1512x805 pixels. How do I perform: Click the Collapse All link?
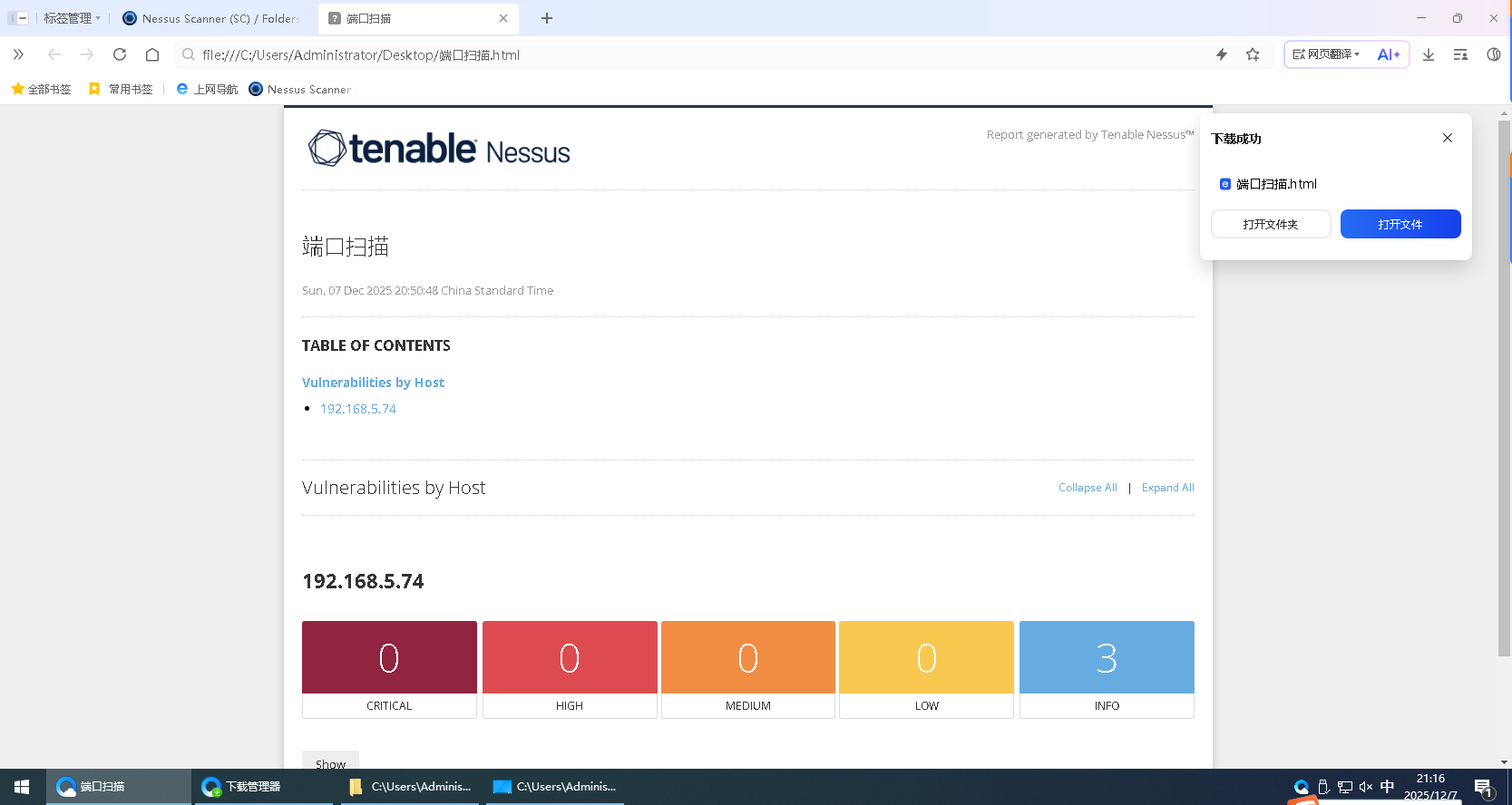[1088, 488]
